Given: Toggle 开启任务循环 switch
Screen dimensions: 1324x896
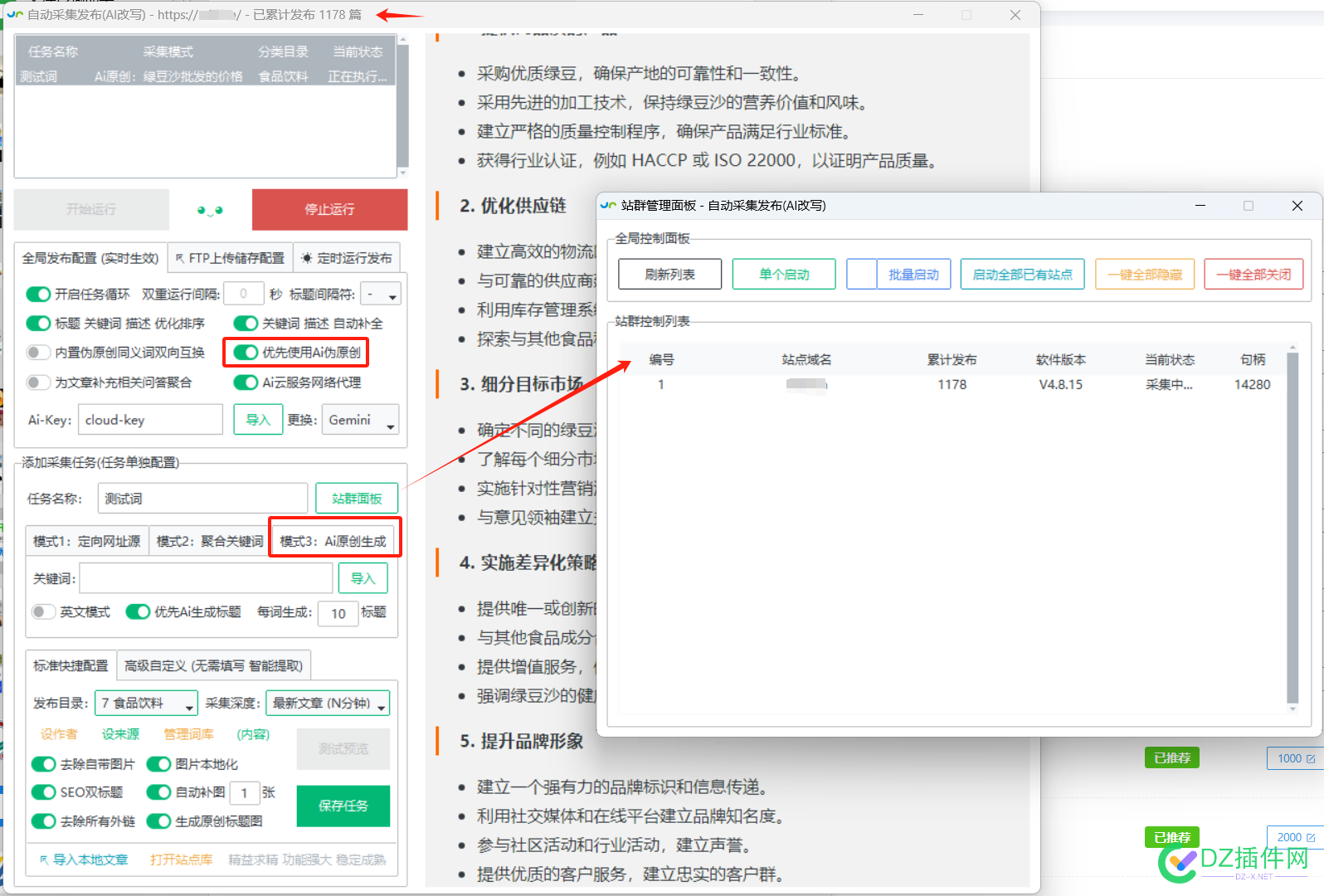Looking at the screenshot, I should pos(38,294).
